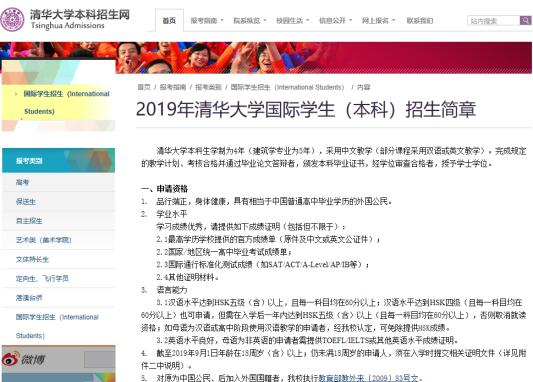This screenshot has height=382, width=533.
Task: Expand the 院系纵览 dropdown arrow
Action: click(265, 20)
